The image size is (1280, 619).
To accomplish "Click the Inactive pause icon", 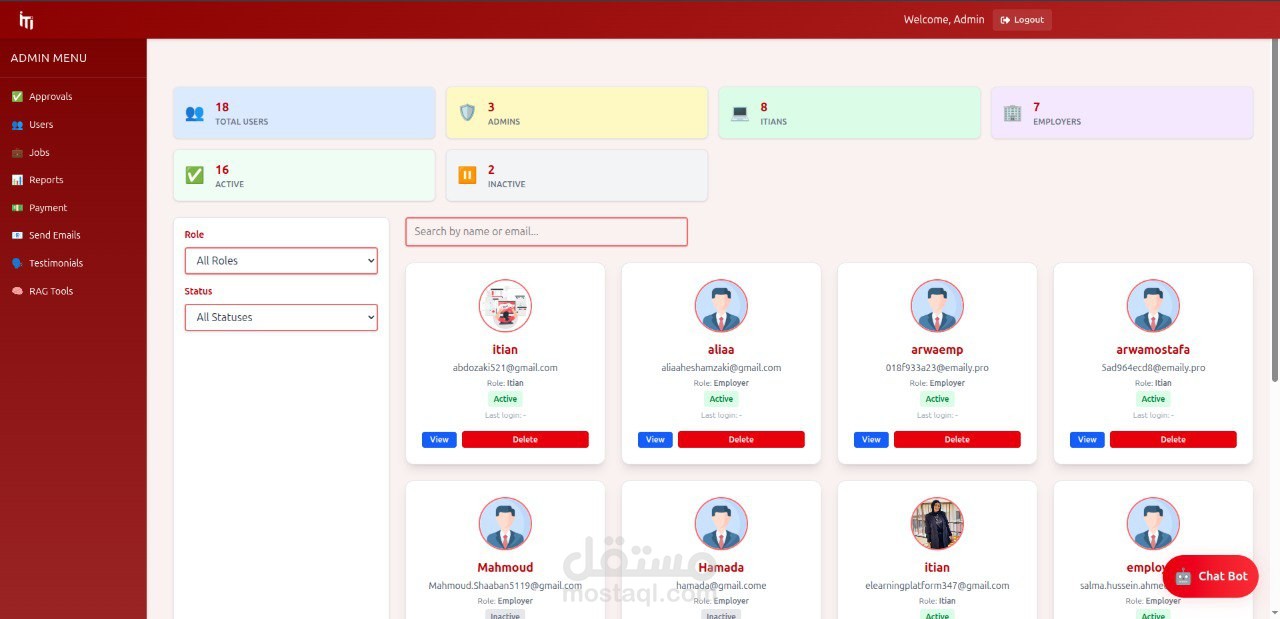I will pos(467,176).
